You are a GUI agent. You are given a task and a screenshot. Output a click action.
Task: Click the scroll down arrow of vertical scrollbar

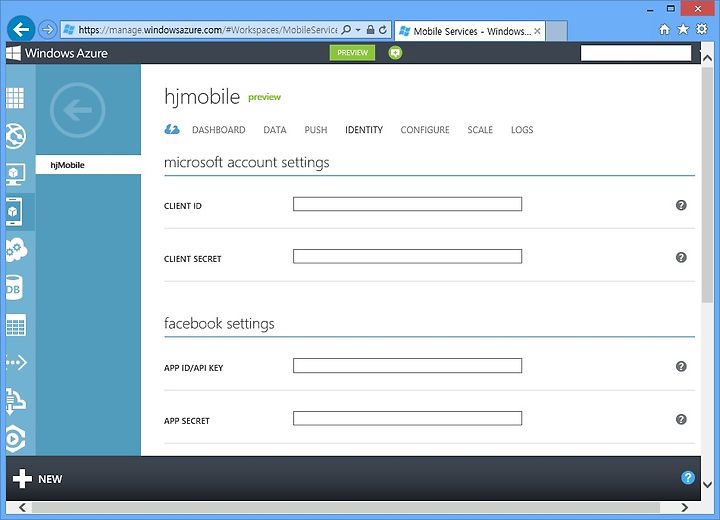(707, 485)
